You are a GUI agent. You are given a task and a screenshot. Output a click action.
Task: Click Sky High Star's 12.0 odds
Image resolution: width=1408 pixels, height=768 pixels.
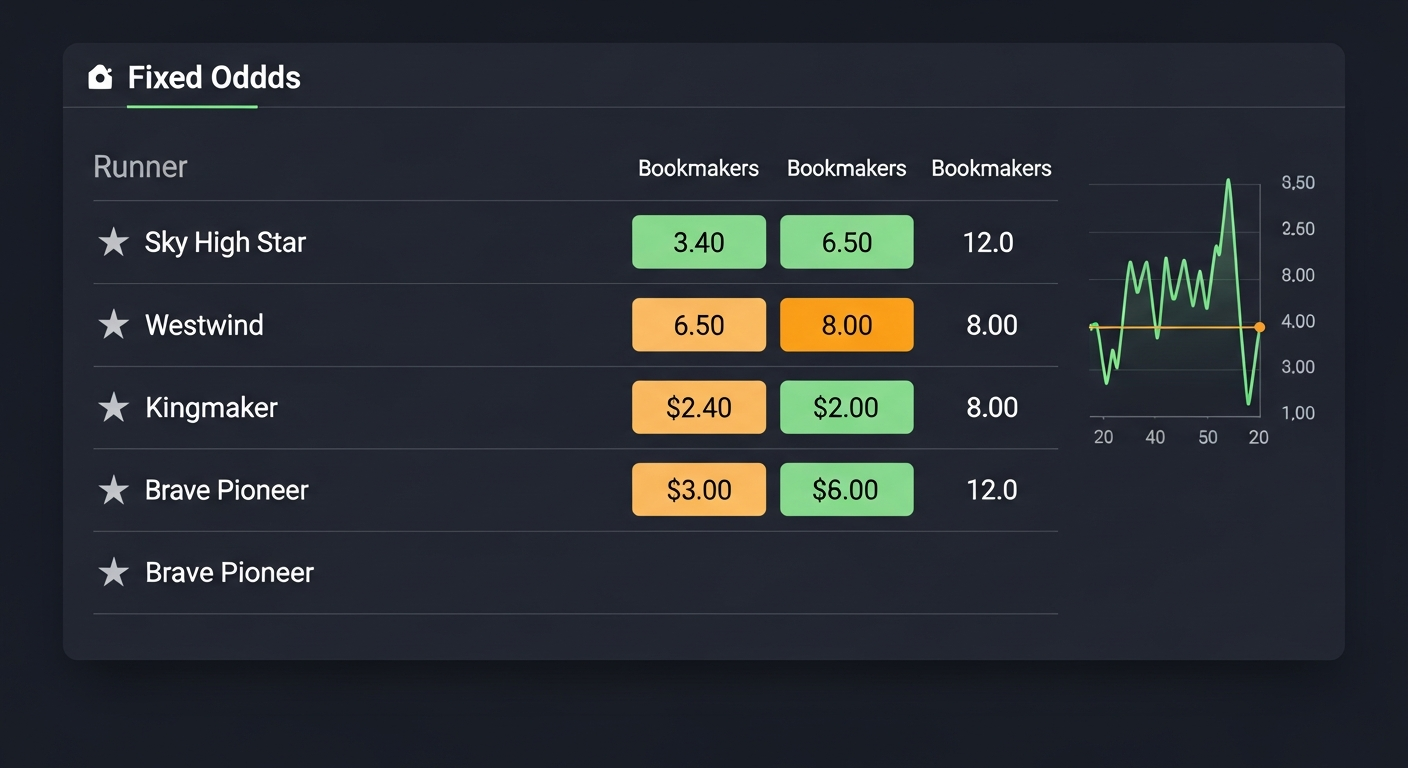pyautogui.click(x=989, y=242)
